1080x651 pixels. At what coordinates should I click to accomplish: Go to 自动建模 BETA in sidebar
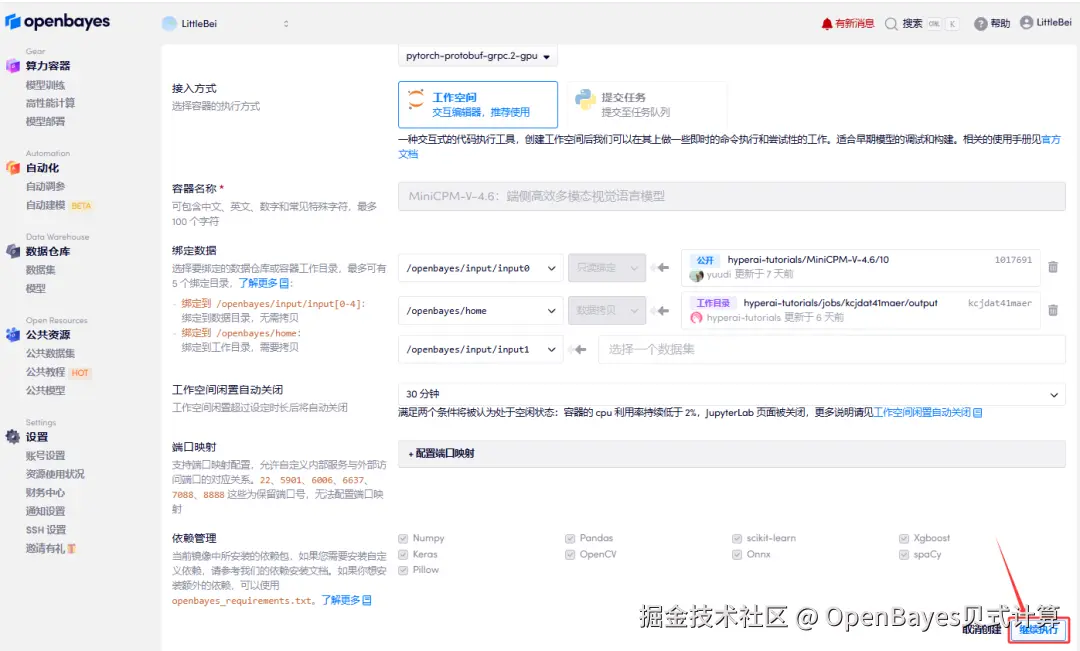(59, 205)
